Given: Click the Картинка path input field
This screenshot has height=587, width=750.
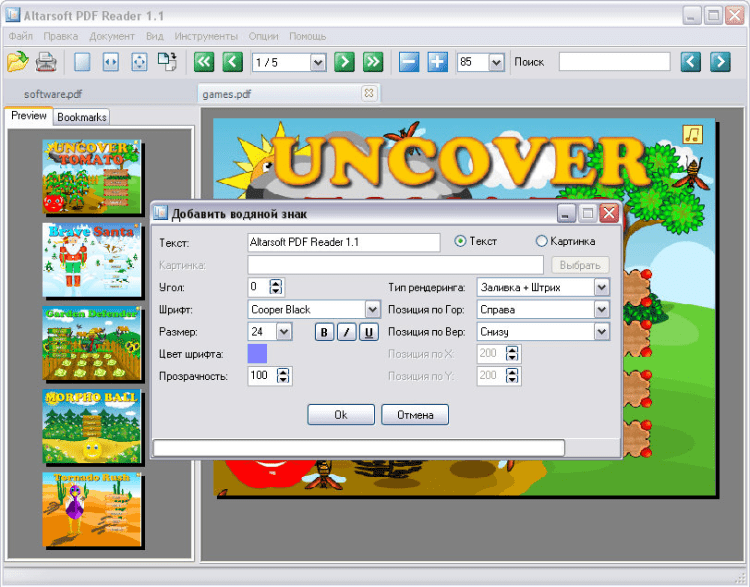Looking at the screenshot, I should [x=396, y=265].
